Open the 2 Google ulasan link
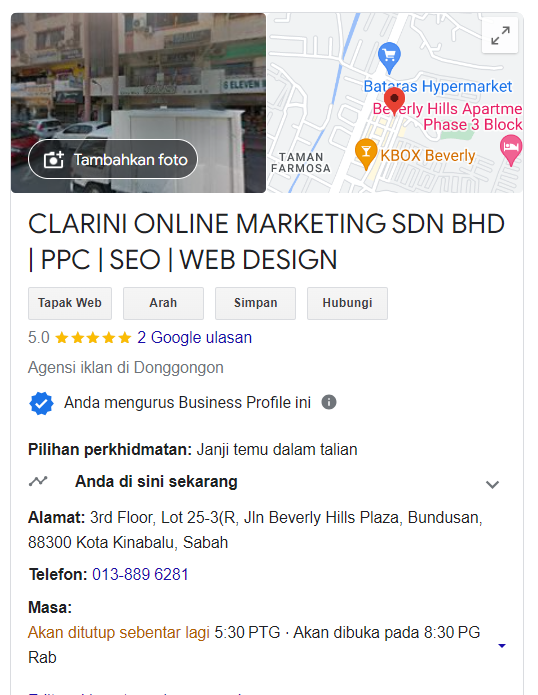Screen dimensions: 538x695 pyautogui.click(x=195, y=338)
